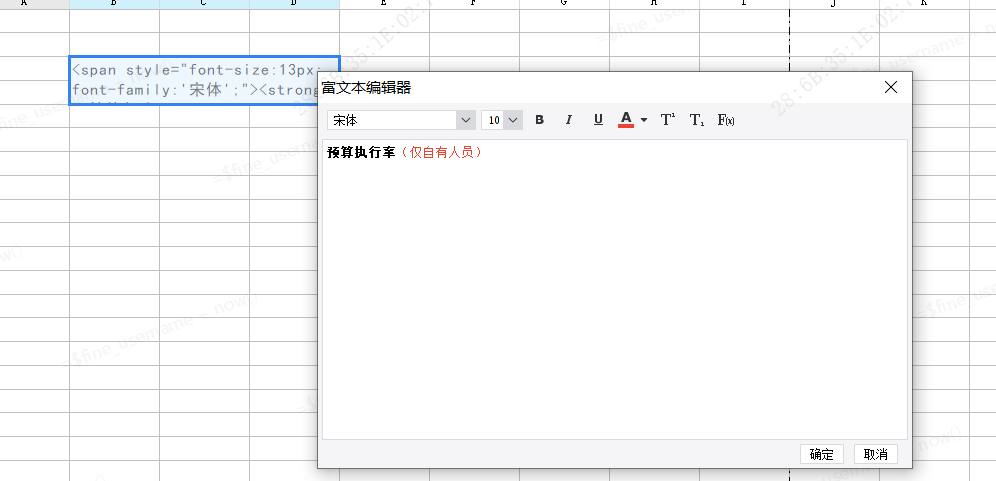Apply red font color with A icon

[626, 119]
